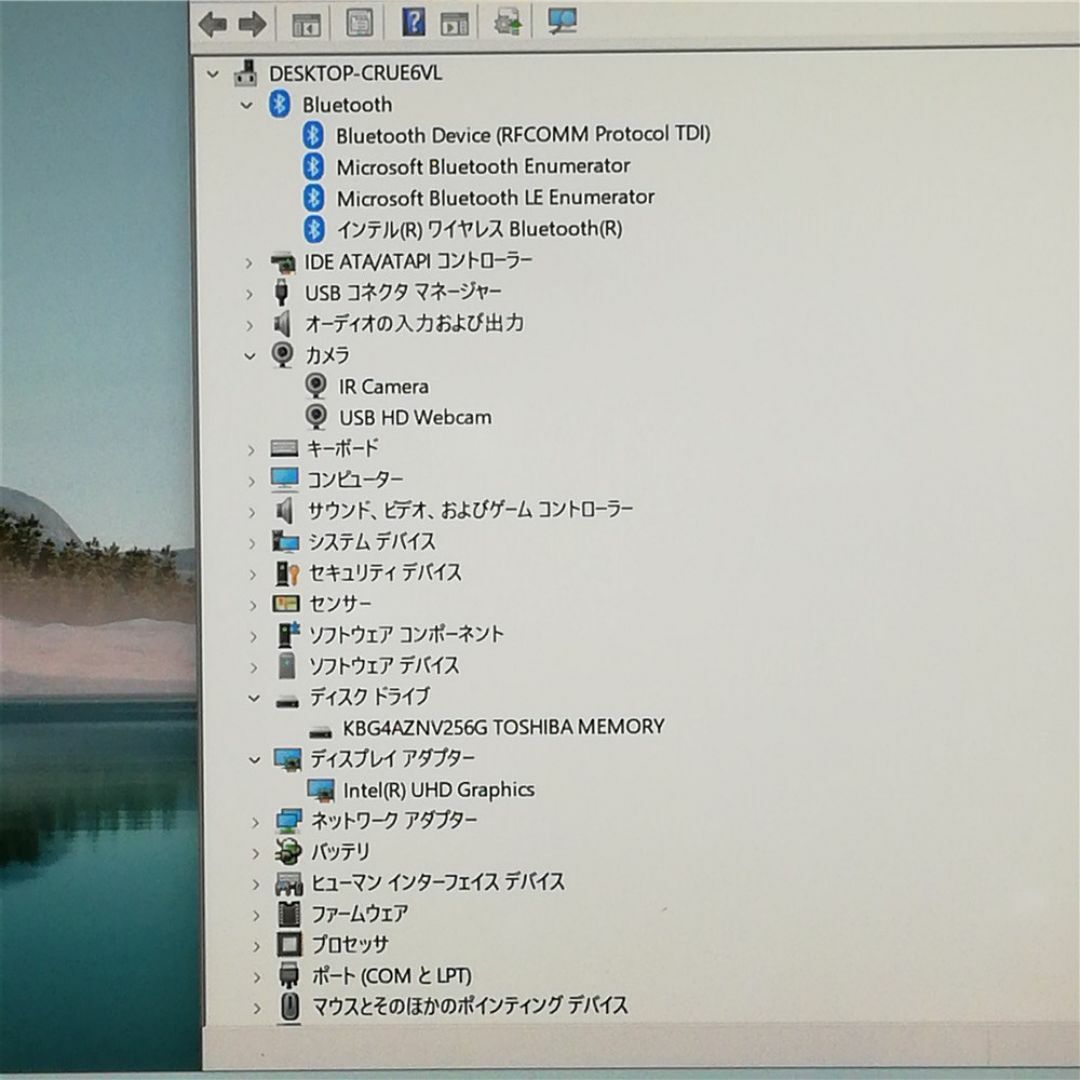
Task: Click the IR Camera webcam icon
Action: coord(315,386)
